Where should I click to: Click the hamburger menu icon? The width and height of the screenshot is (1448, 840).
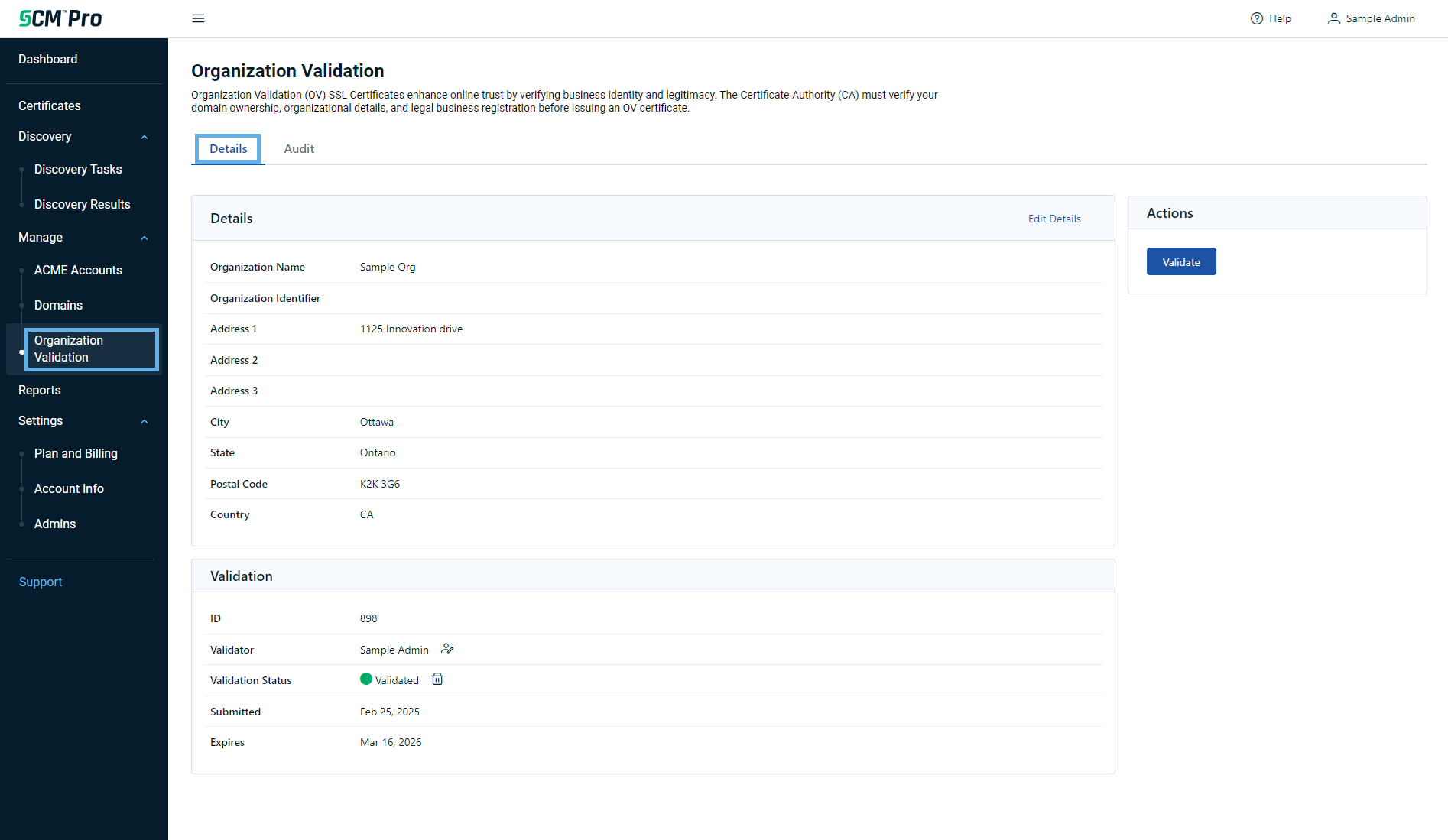pyautogui.click(x=198, y=18)
